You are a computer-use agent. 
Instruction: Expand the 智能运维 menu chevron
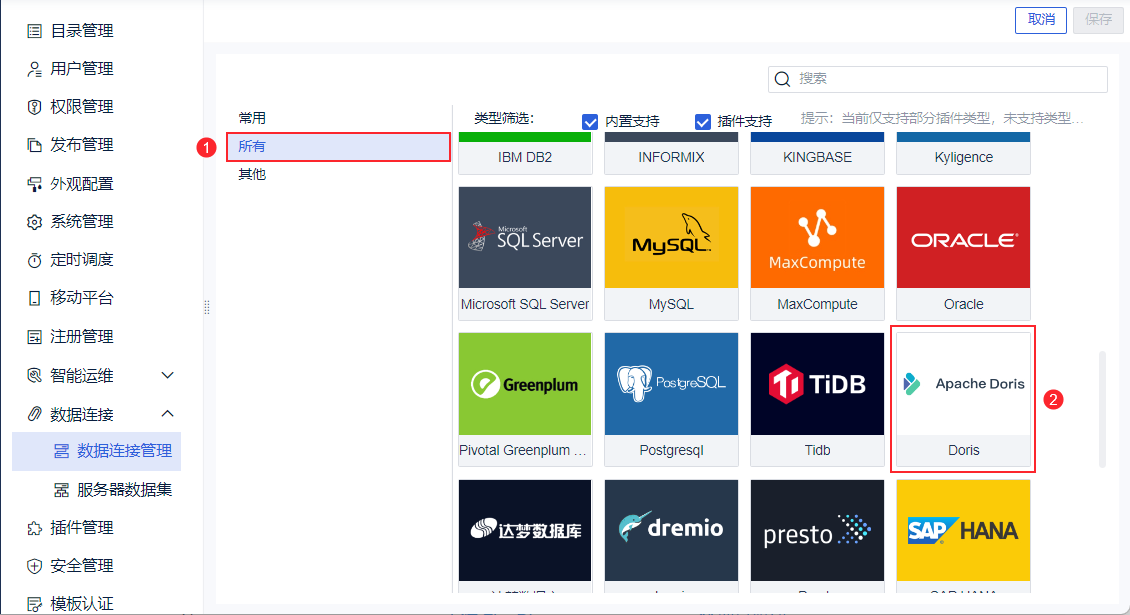click(167, 376)
